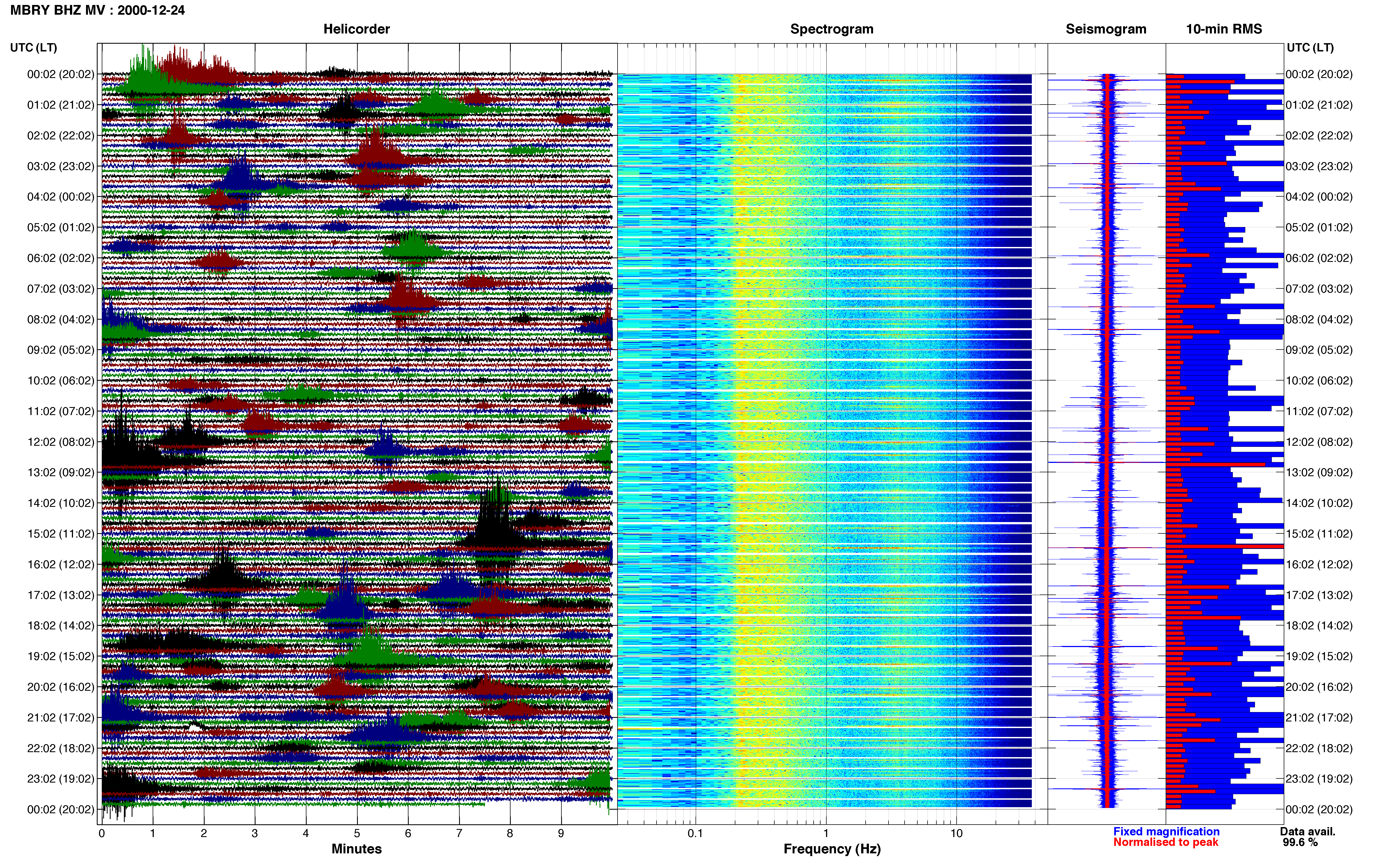Click the helicorder minutes tick '9'
Image resolution: width=1388 pixels, height=868 pixels.
point(561,833)
